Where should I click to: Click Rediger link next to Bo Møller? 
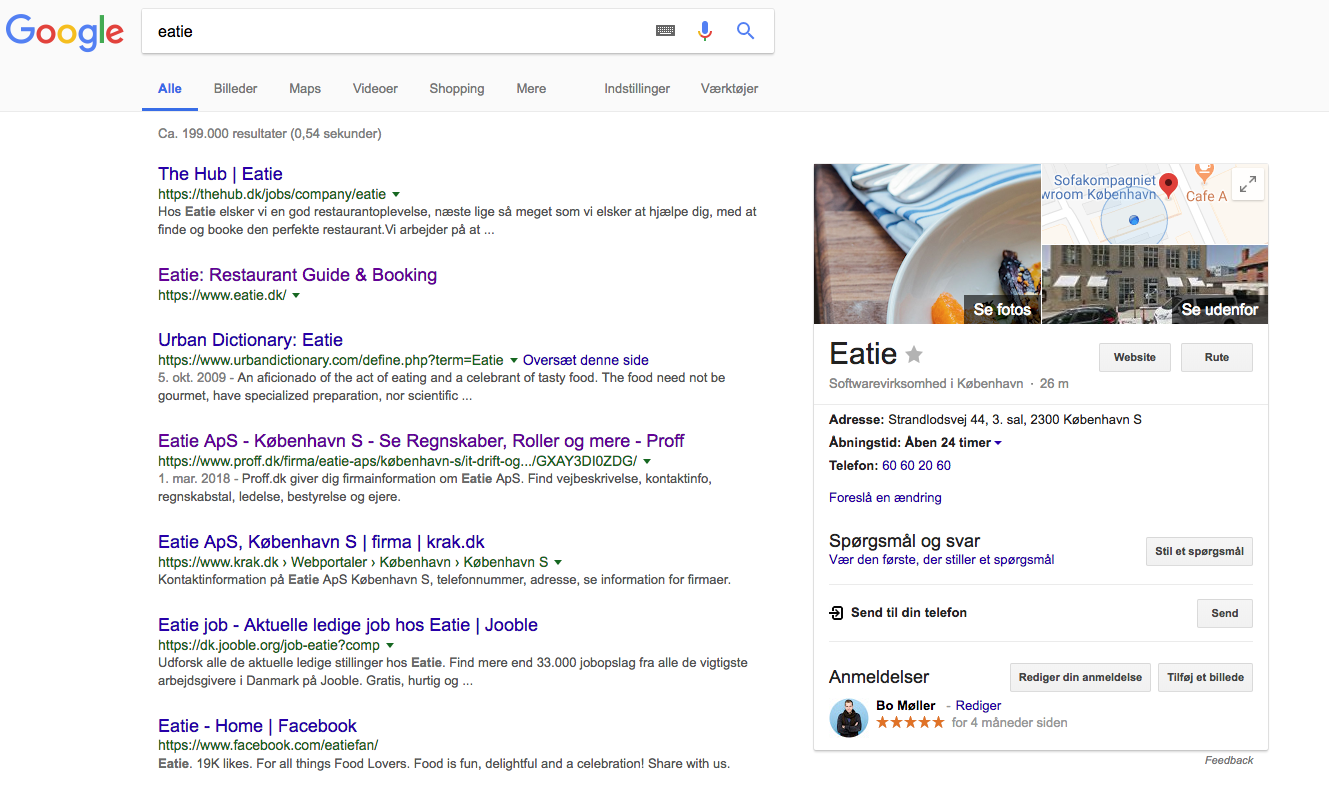point(978,706)
